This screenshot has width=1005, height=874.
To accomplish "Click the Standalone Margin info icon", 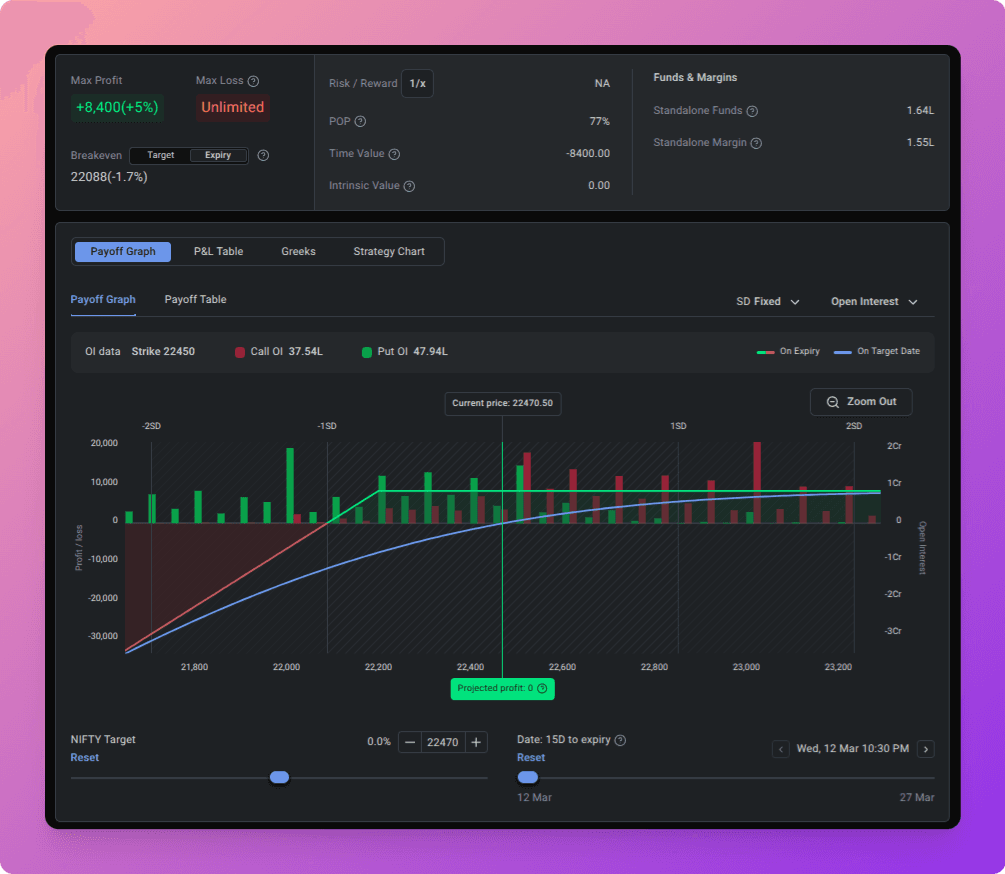I will pyautogui.click(x=756, y=143).
